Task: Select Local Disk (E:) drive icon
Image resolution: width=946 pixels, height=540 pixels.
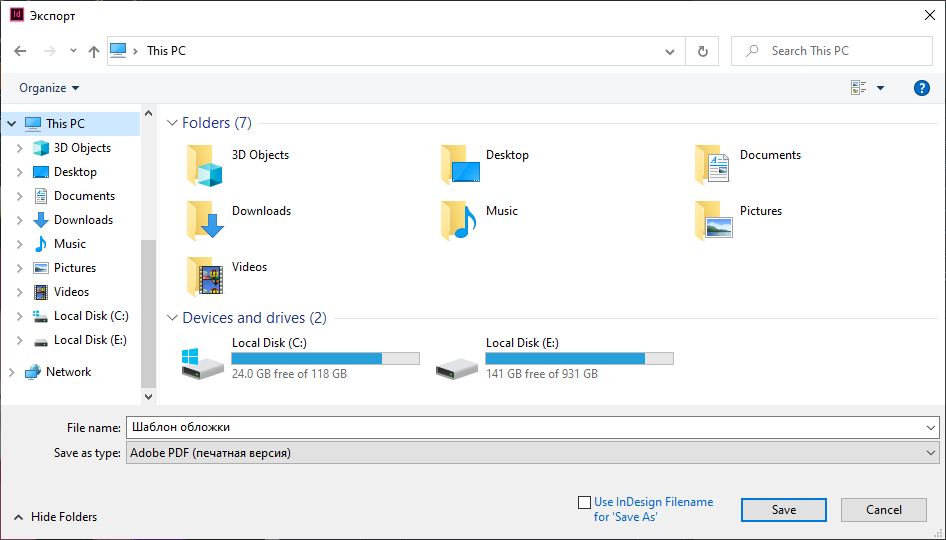Action: 456,363
